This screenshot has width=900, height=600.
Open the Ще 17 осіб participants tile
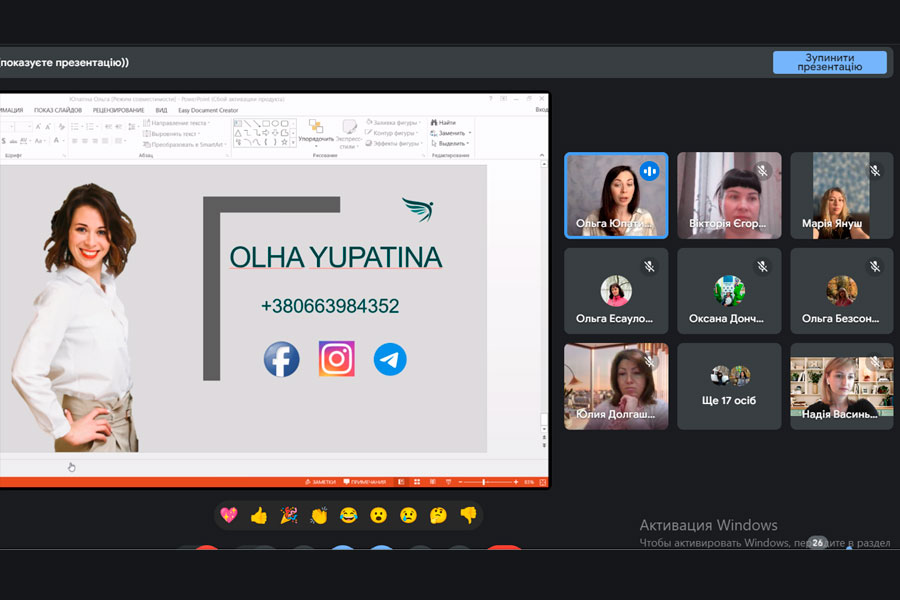coord(729,386)
